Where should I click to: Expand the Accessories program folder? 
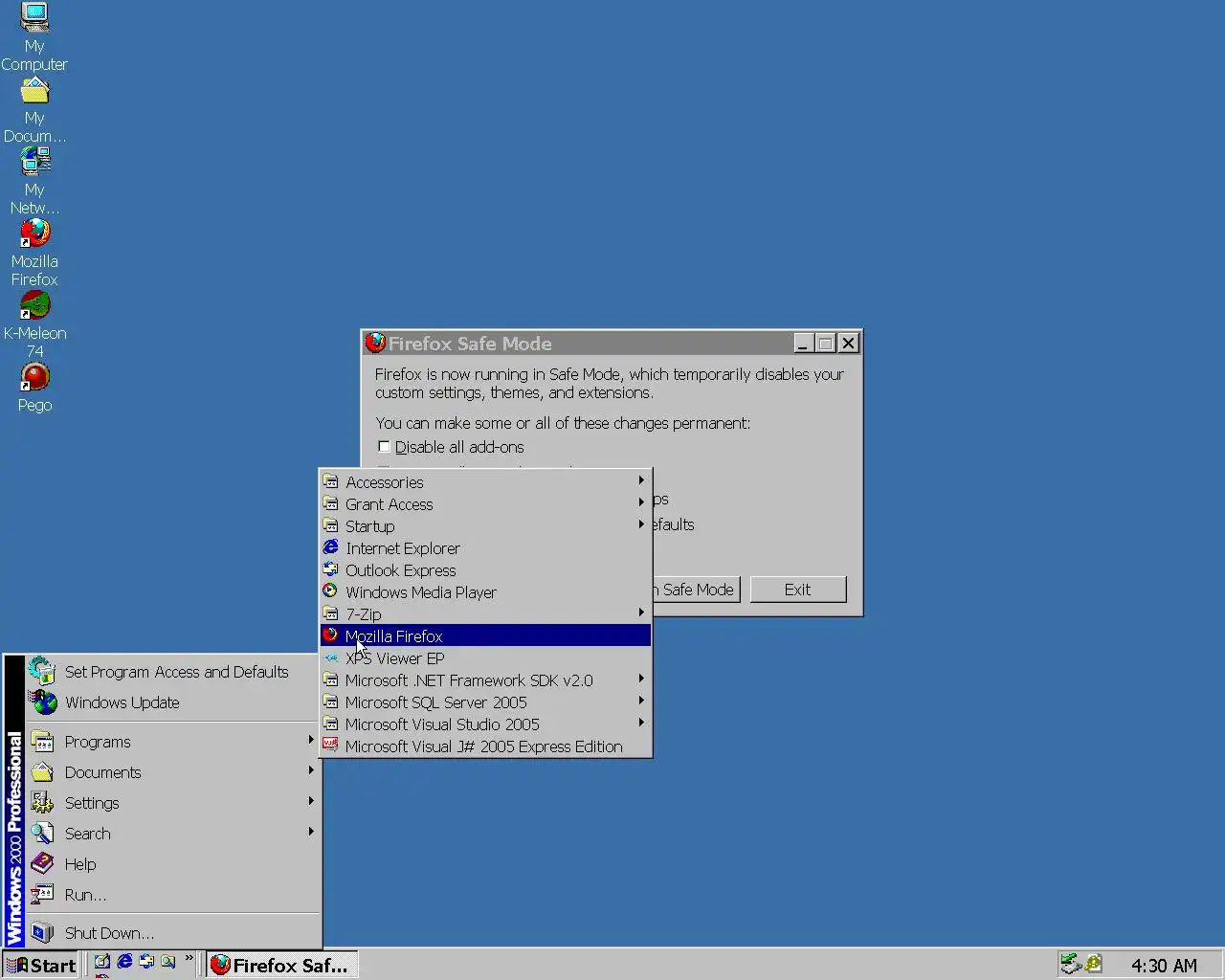point(485,482)
